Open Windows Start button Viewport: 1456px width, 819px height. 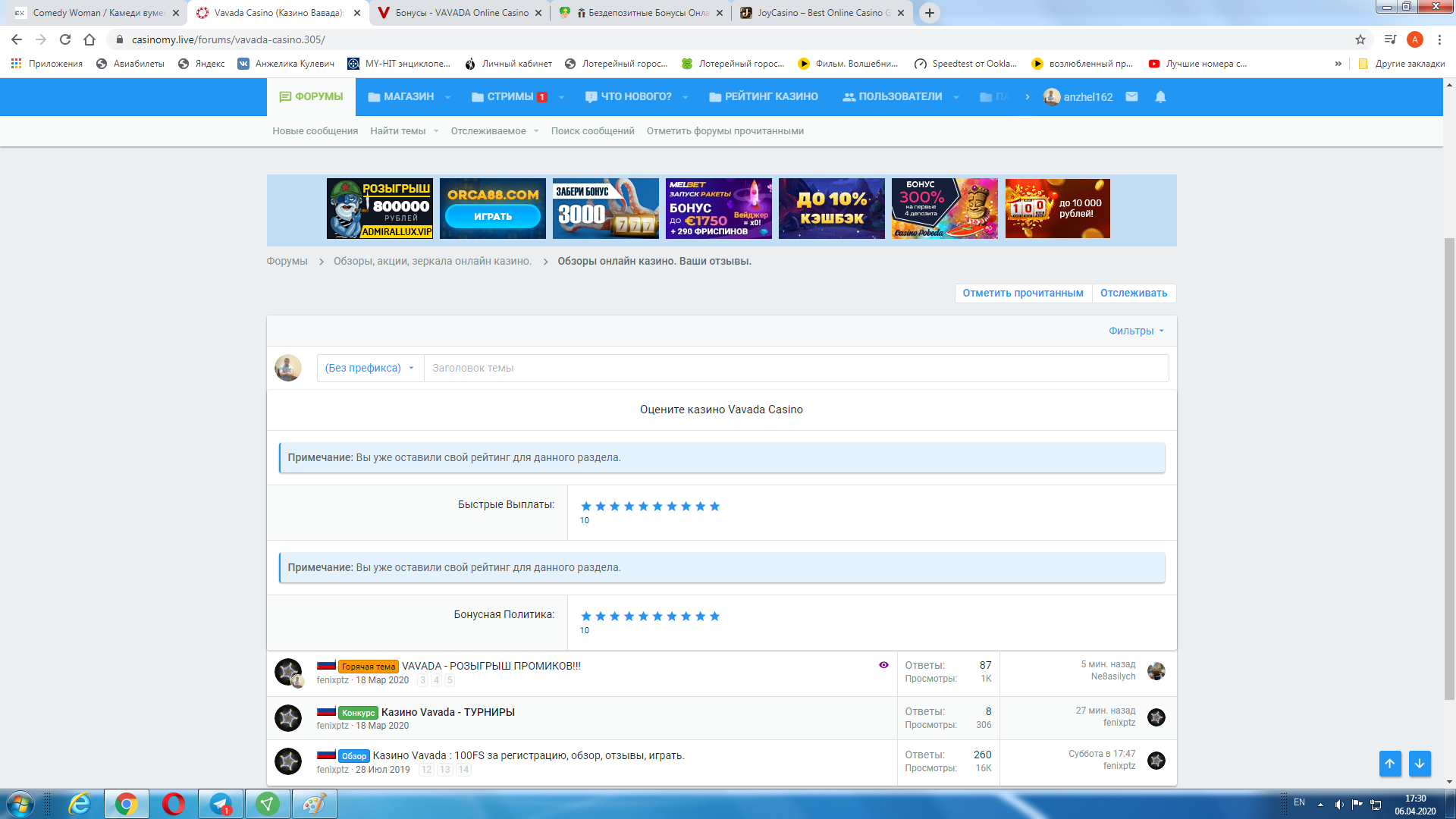pyautogui.click(x=20, y=804)
